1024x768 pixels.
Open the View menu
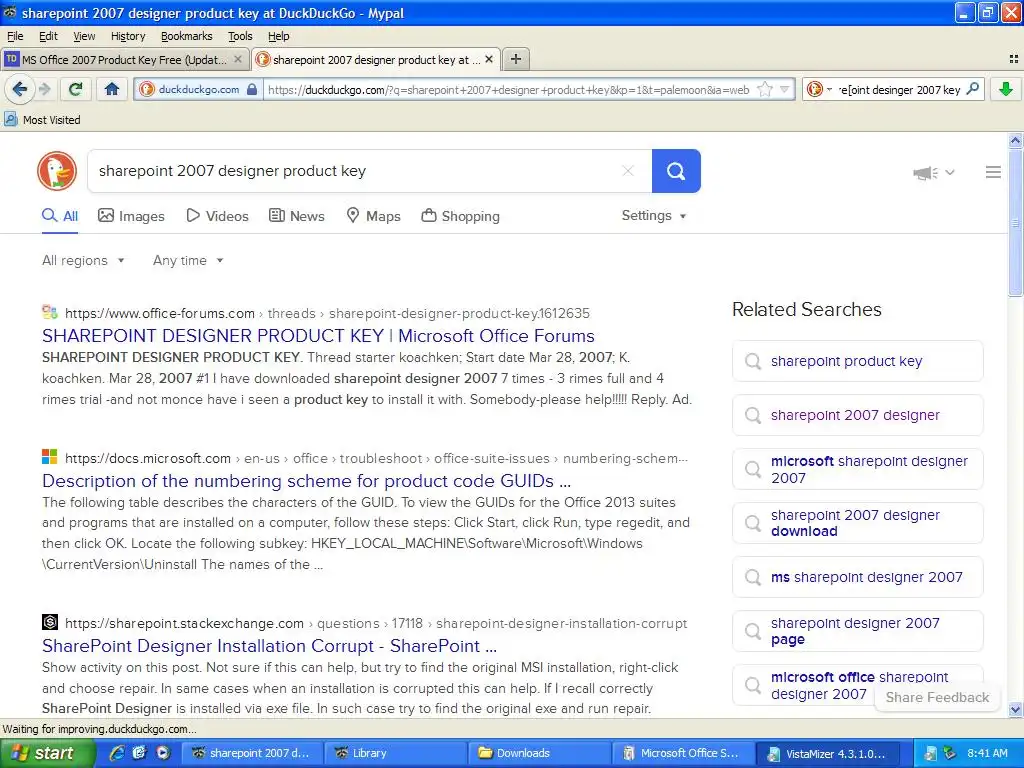[x=84, y=36]
